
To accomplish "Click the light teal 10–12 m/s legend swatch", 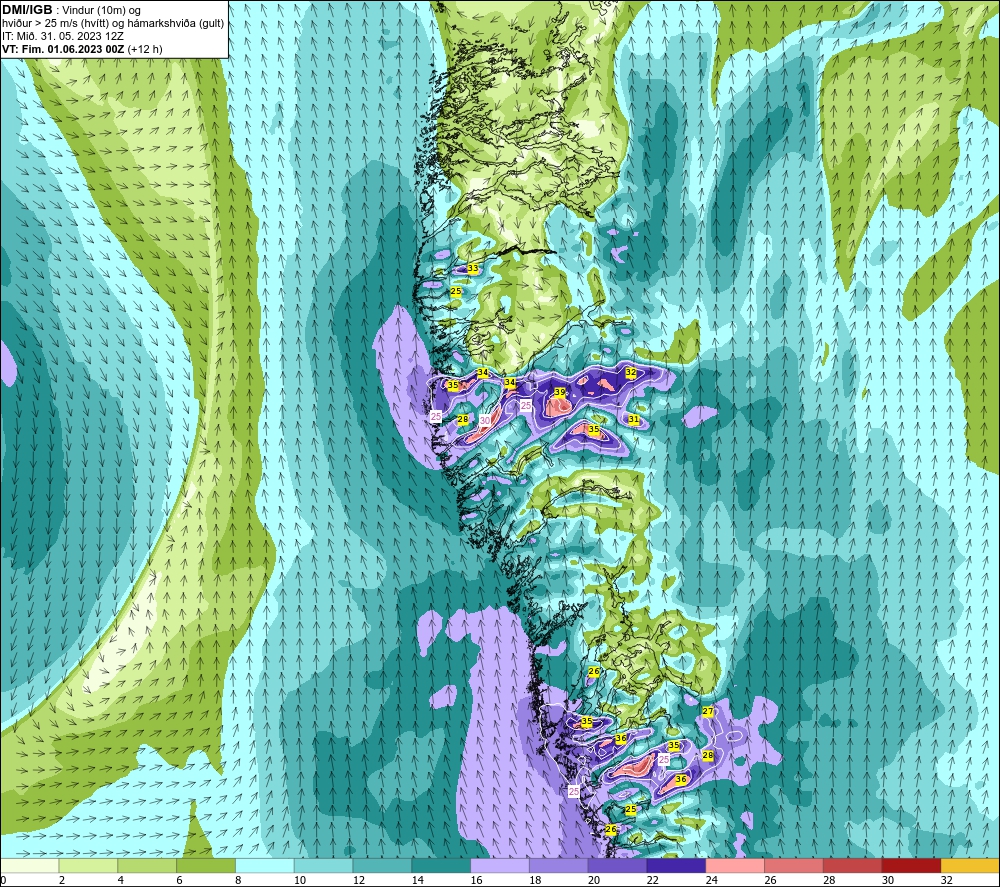I will tap(323, 865).
